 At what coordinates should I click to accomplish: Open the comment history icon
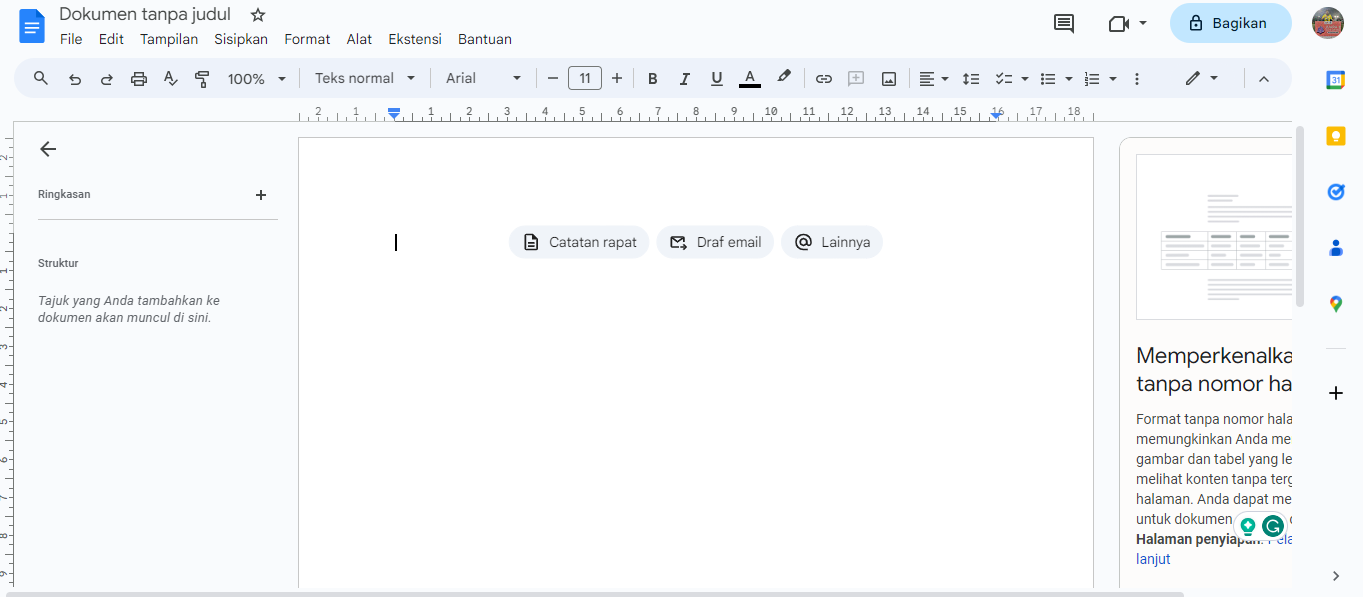1064,23
